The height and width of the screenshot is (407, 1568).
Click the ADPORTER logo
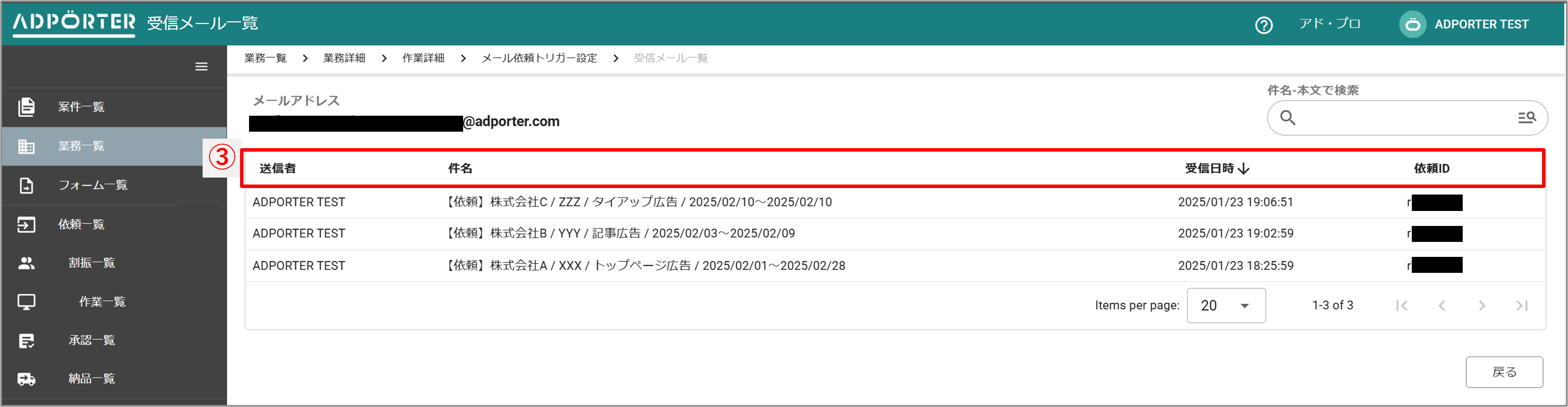tap(74, 23)
